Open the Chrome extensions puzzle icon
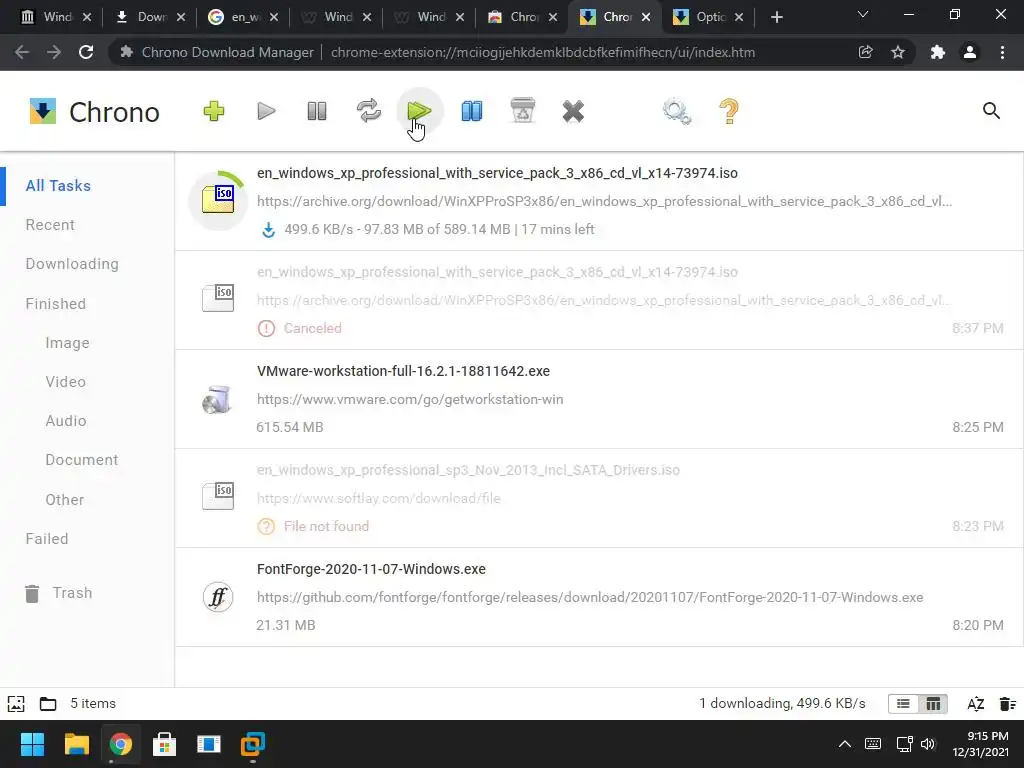This screenshot has width=1024, height=768. (938, 52)
